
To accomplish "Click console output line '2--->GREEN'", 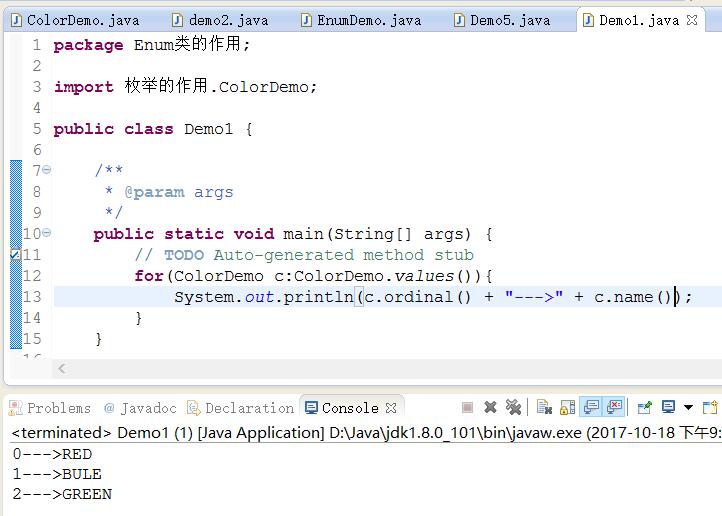I will coord(62,494).
